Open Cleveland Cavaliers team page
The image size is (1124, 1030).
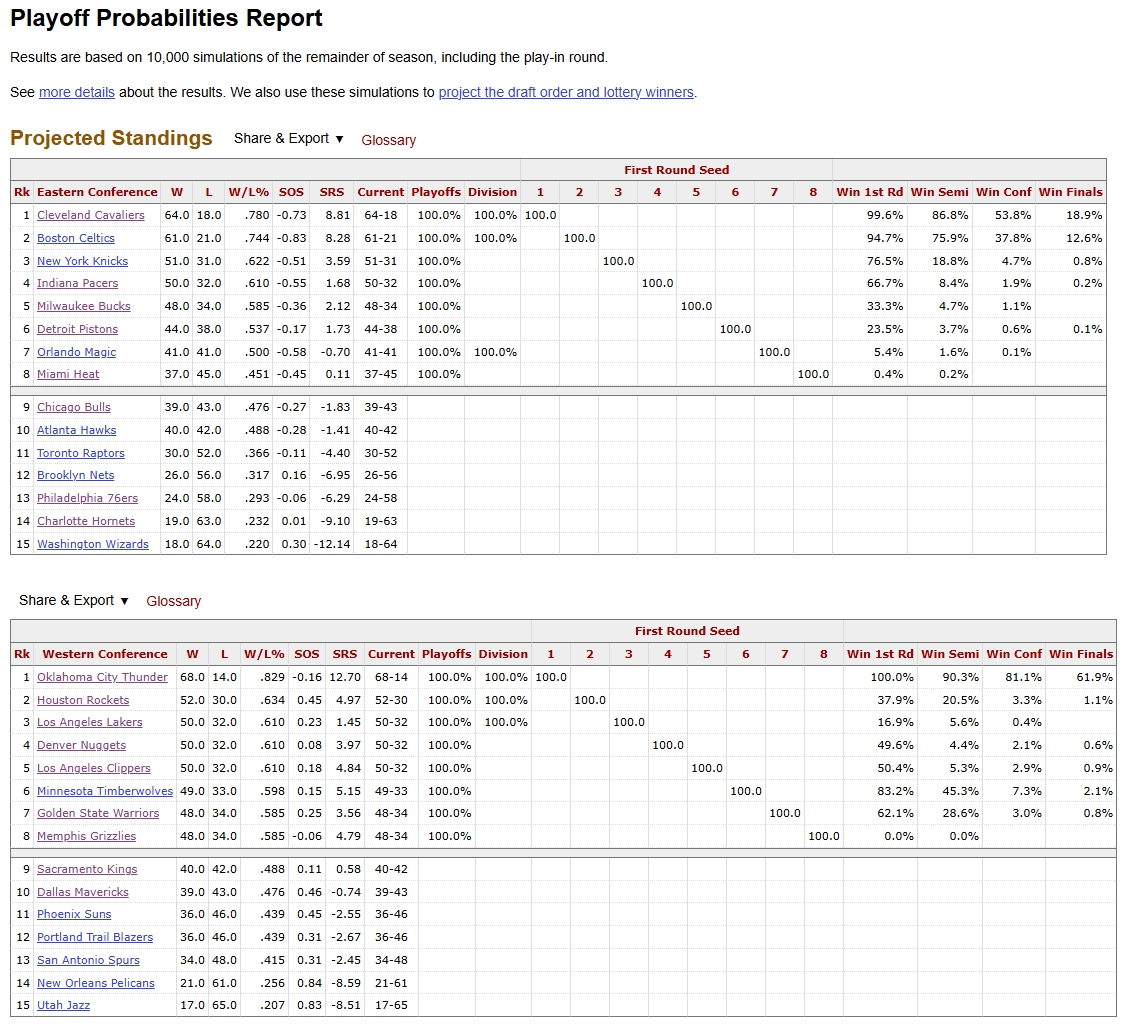click(x=90, y=215)
